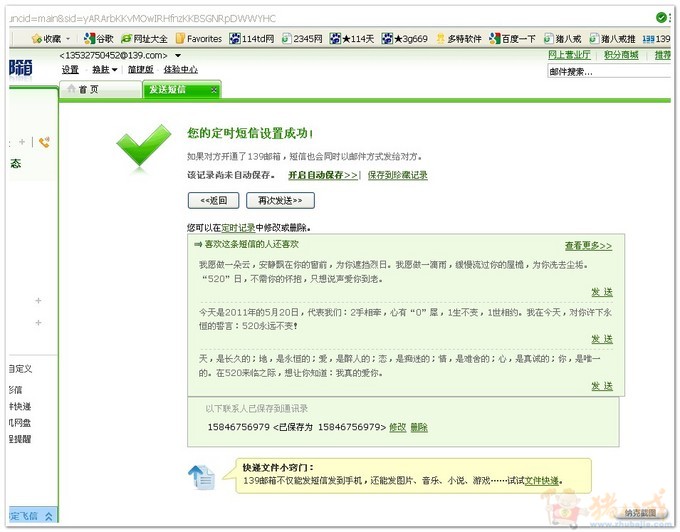Screen dimensions: 680x532
Task: Open the 收藏 favorites star icon
Action: (x=37, y=39)
